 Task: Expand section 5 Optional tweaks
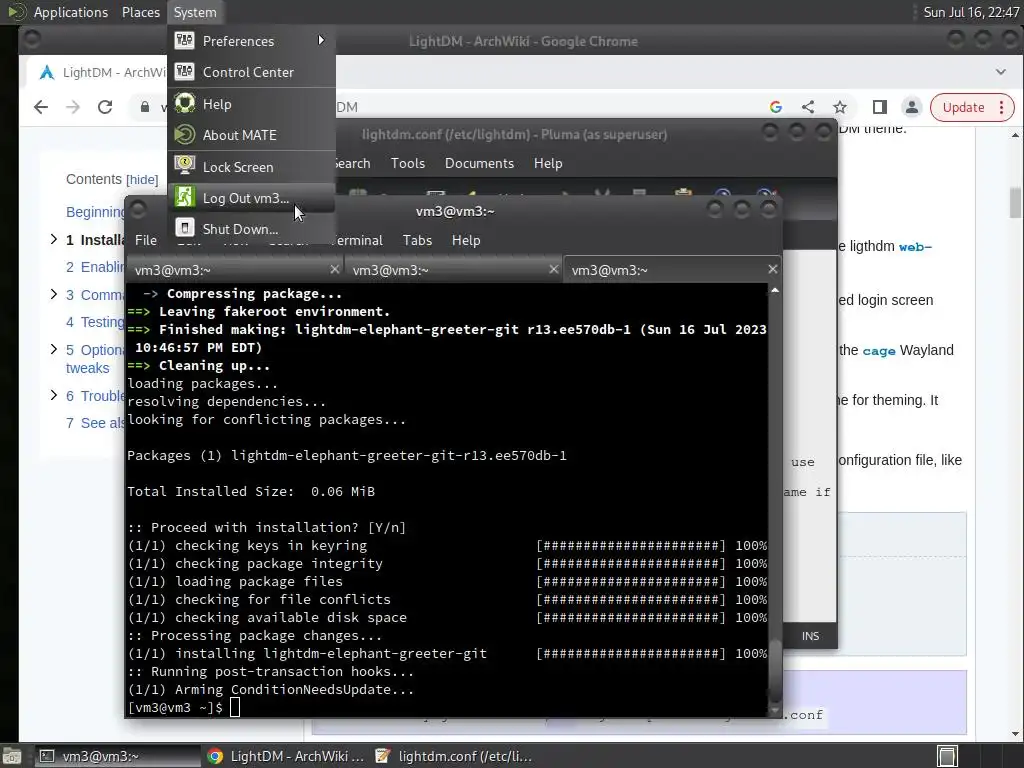point(54,349)
